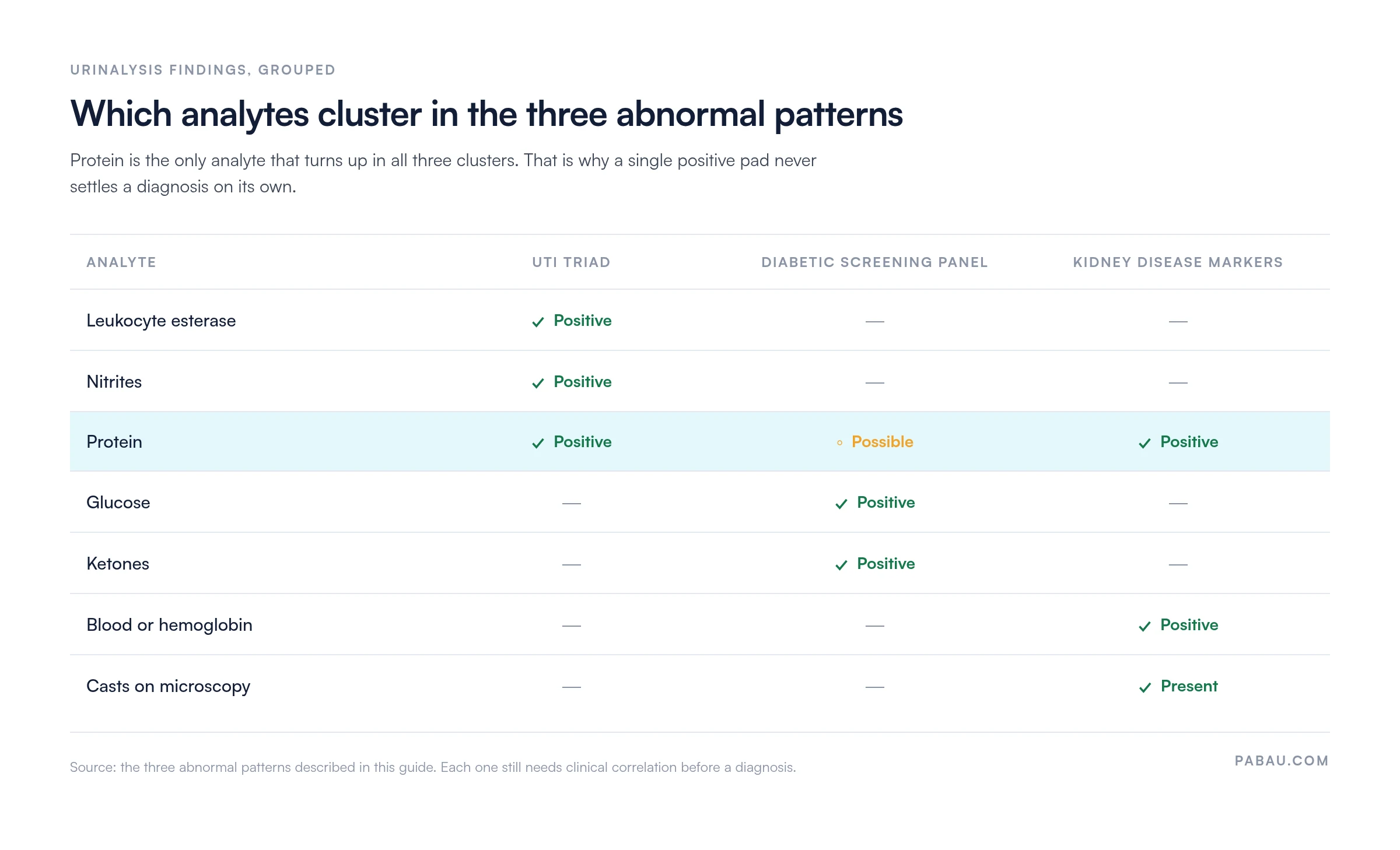Click the Protein UTI Triad checkmark
The image size is (1400, 850).
[x=538, y=443]
